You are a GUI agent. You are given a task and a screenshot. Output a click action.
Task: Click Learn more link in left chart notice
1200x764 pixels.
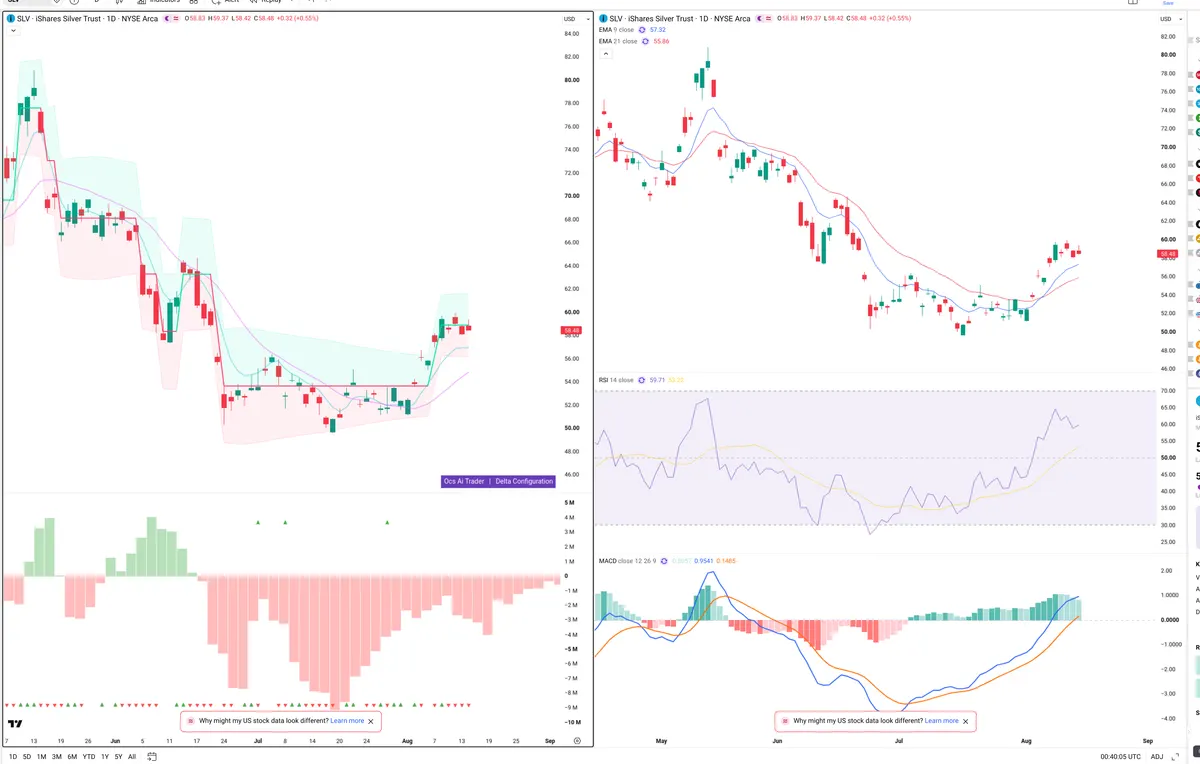pyautogui.click(x=347, y=721)
